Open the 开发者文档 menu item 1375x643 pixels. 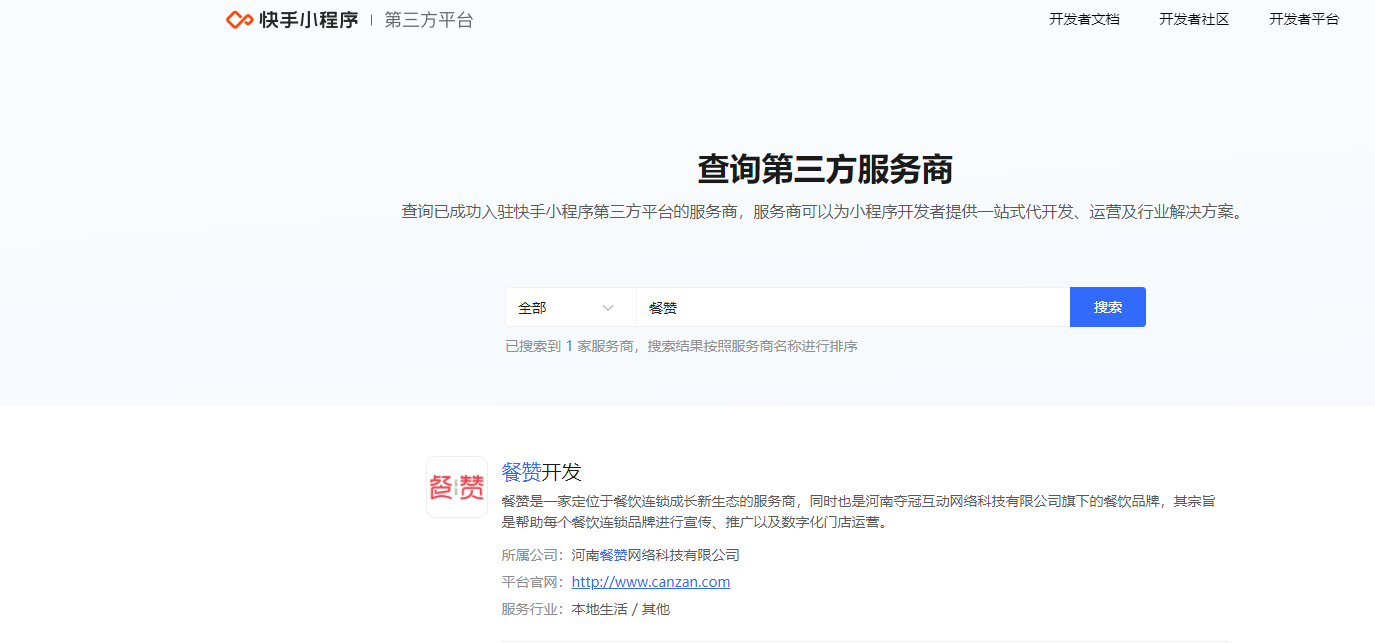click(1084, 19)
